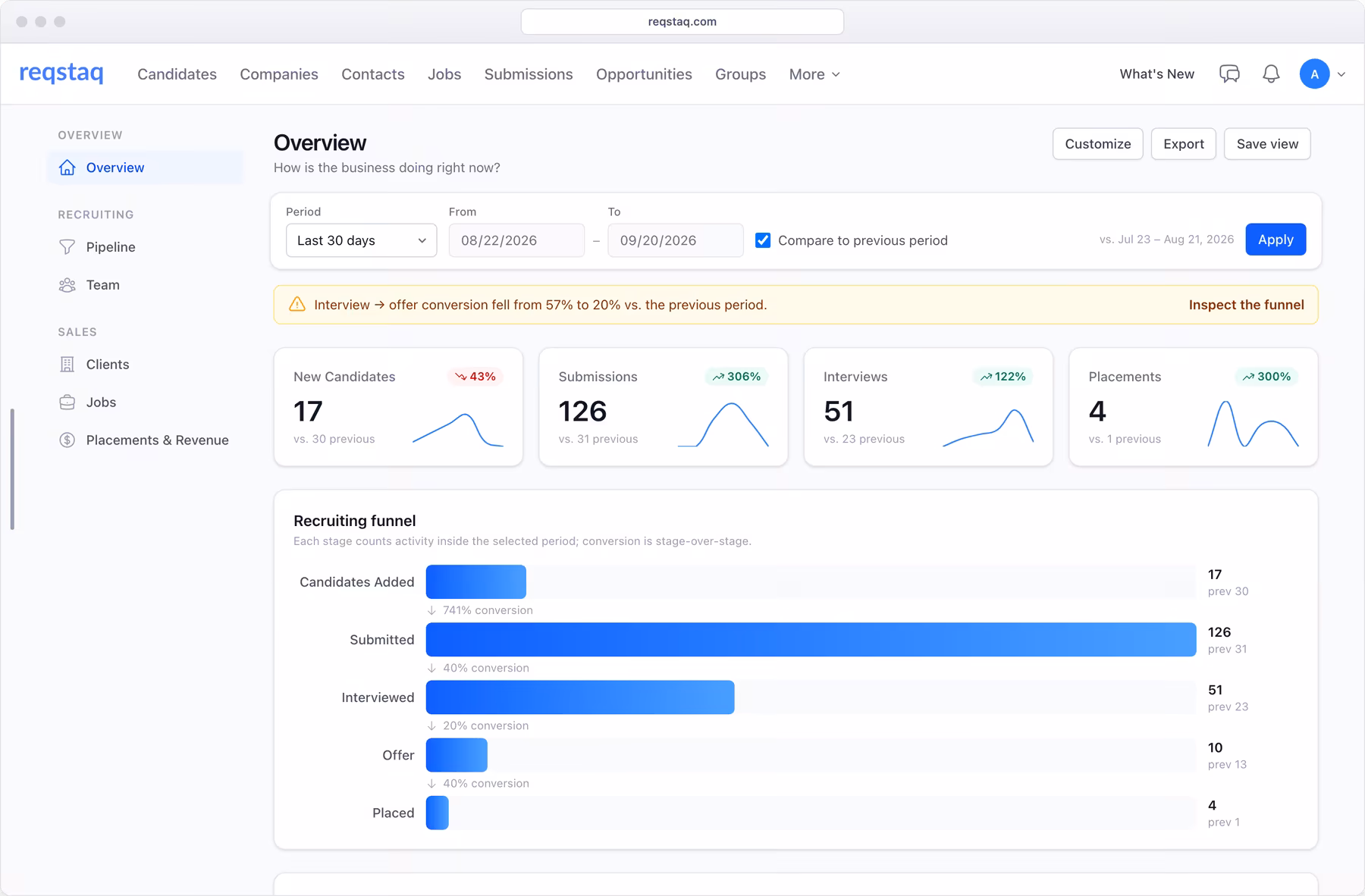Uncheck Compare to previous period
Screen dimensions: 1365x896
(x=763, y=240)
